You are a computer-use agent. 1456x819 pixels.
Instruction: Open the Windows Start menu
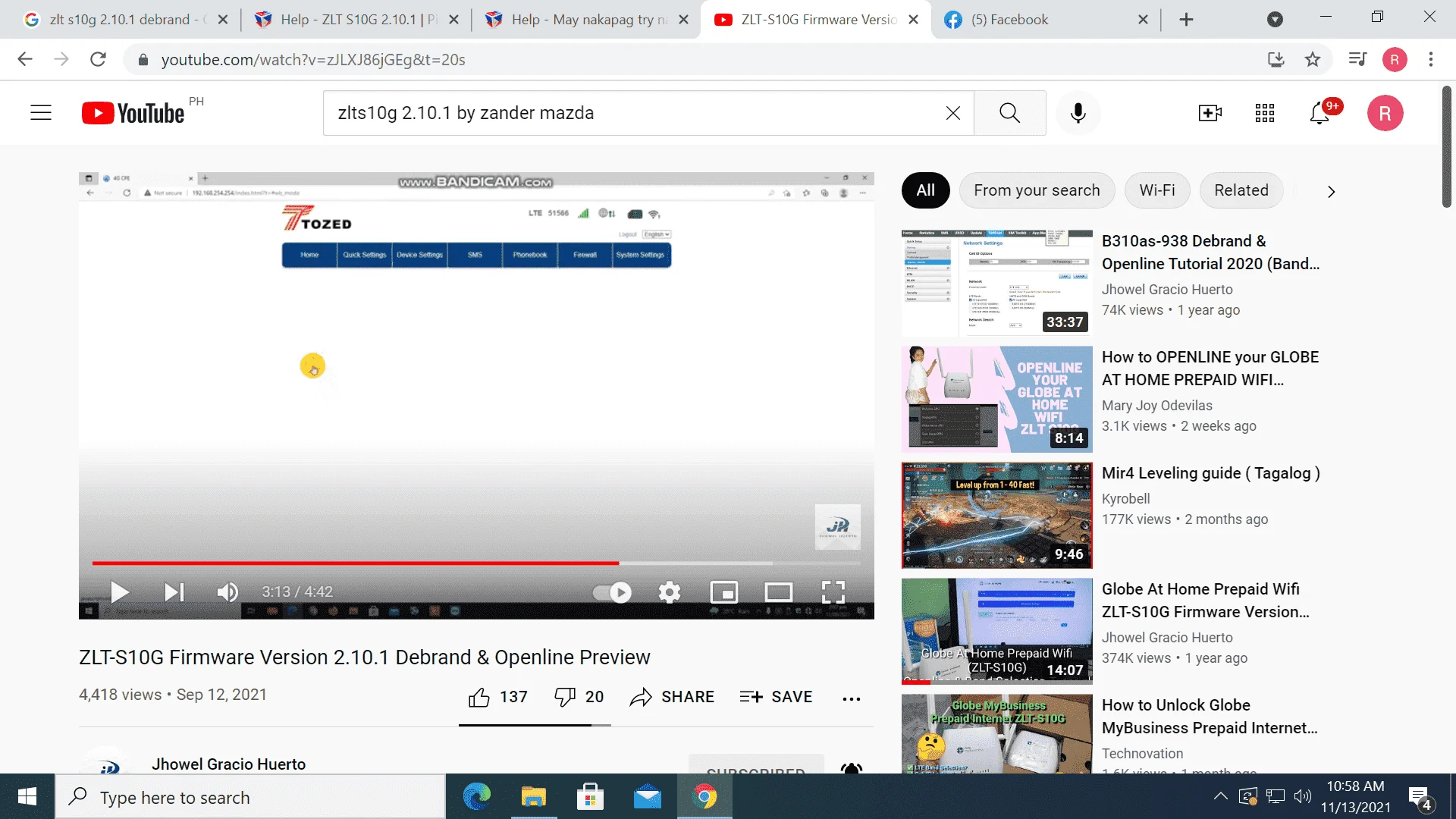[27, 796]
